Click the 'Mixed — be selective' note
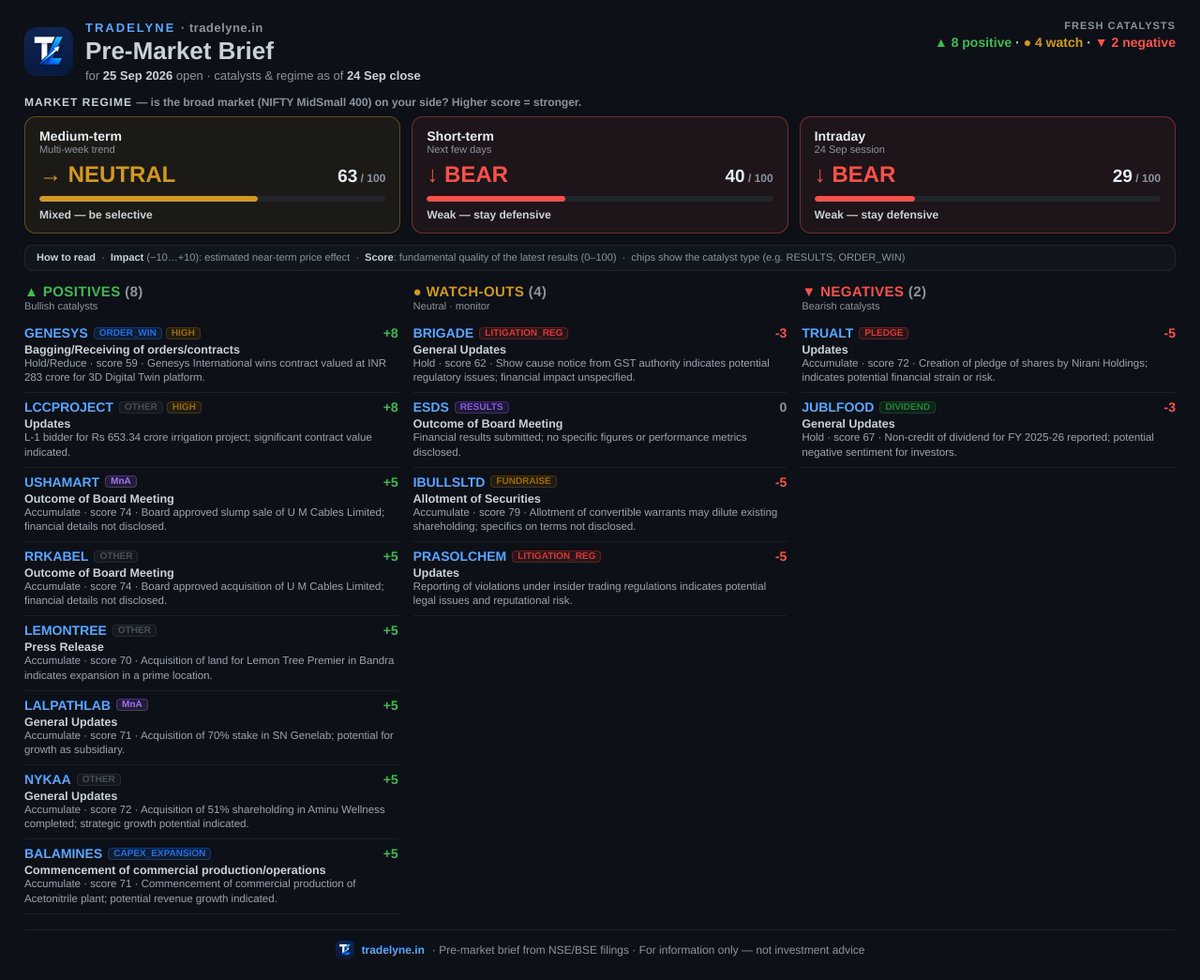This screenshot has height=980, width=1200. click(x=96, y=215)
